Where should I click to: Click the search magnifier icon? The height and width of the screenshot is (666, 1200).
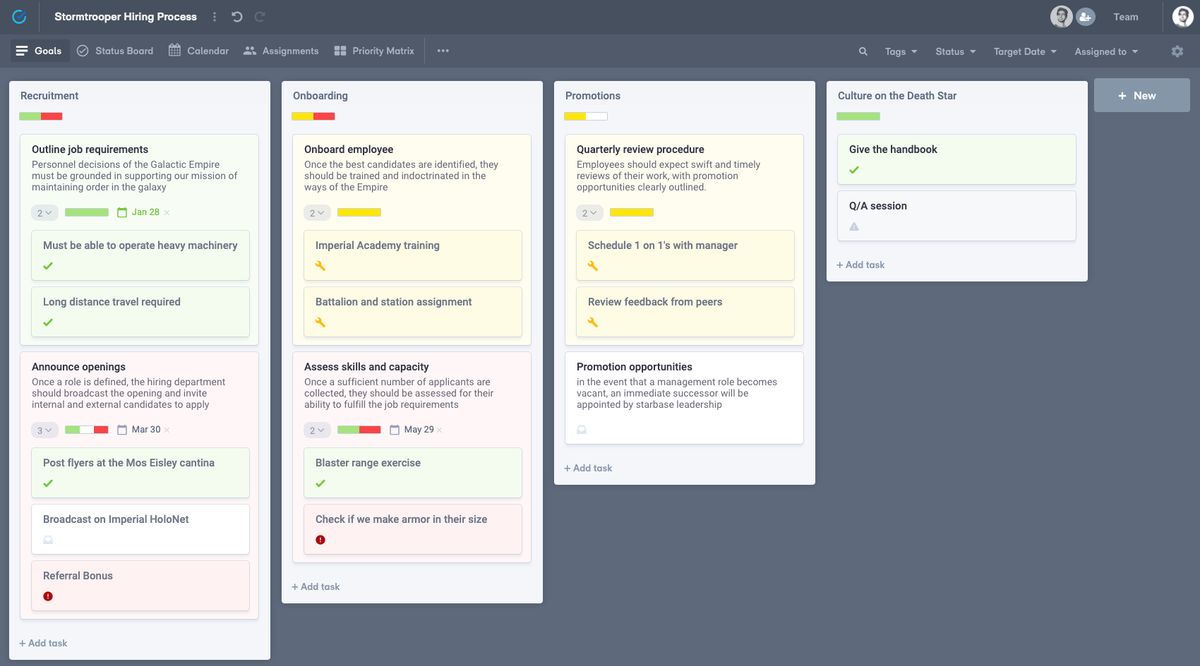pyautogui.click(x=862, y=50)
